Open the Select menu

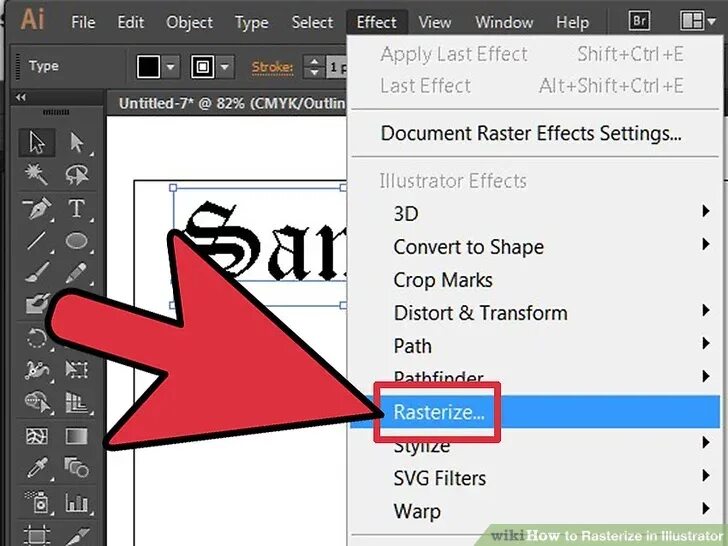(312, 22)
